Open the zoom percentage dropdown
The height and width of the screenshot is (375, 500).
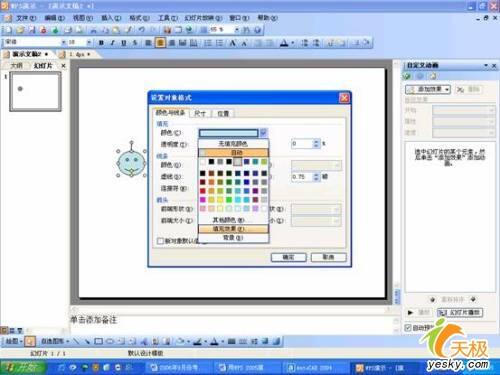click(x=237, y=30)
